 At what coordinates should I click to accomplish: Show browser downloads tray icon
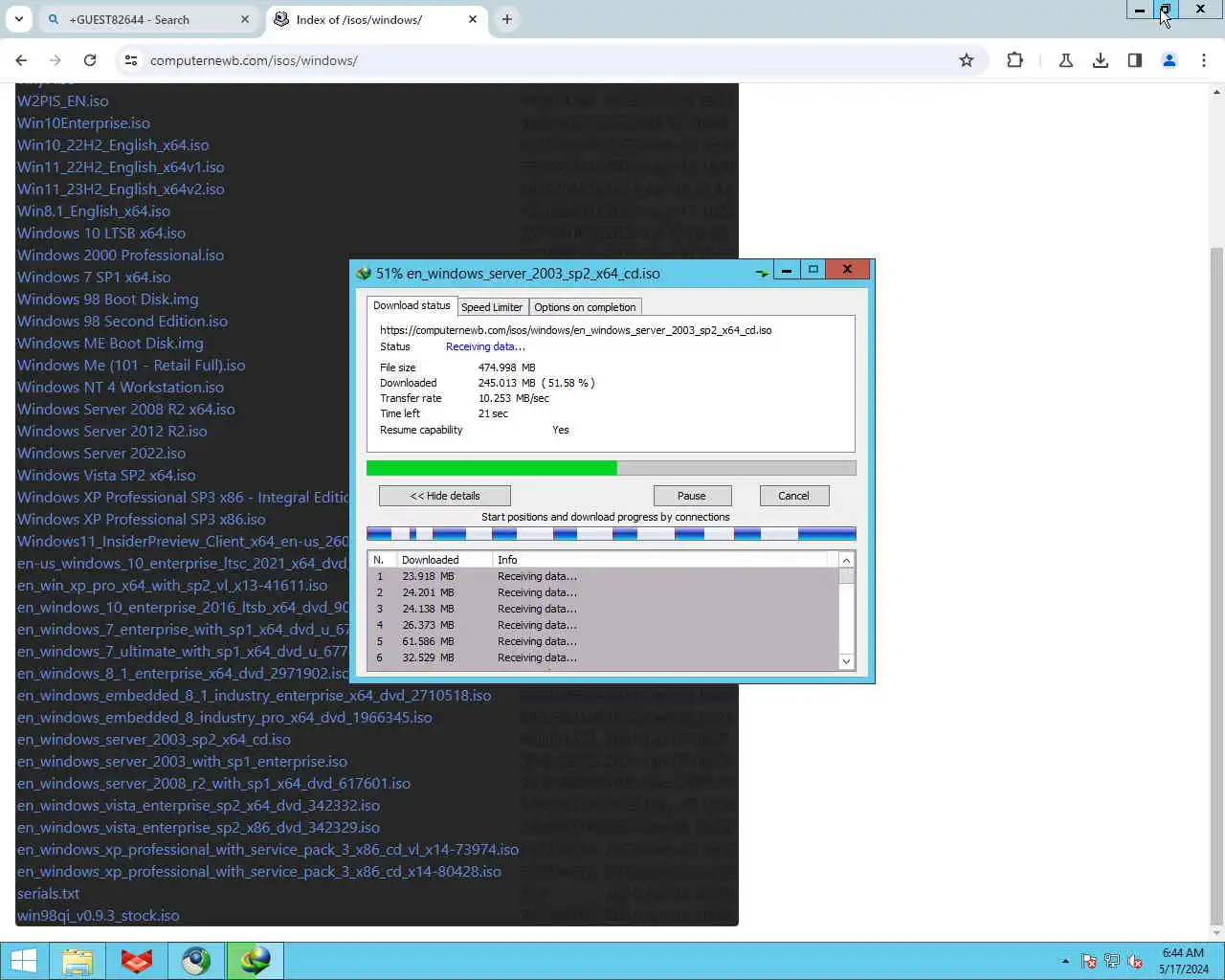tap(1101, 60)
